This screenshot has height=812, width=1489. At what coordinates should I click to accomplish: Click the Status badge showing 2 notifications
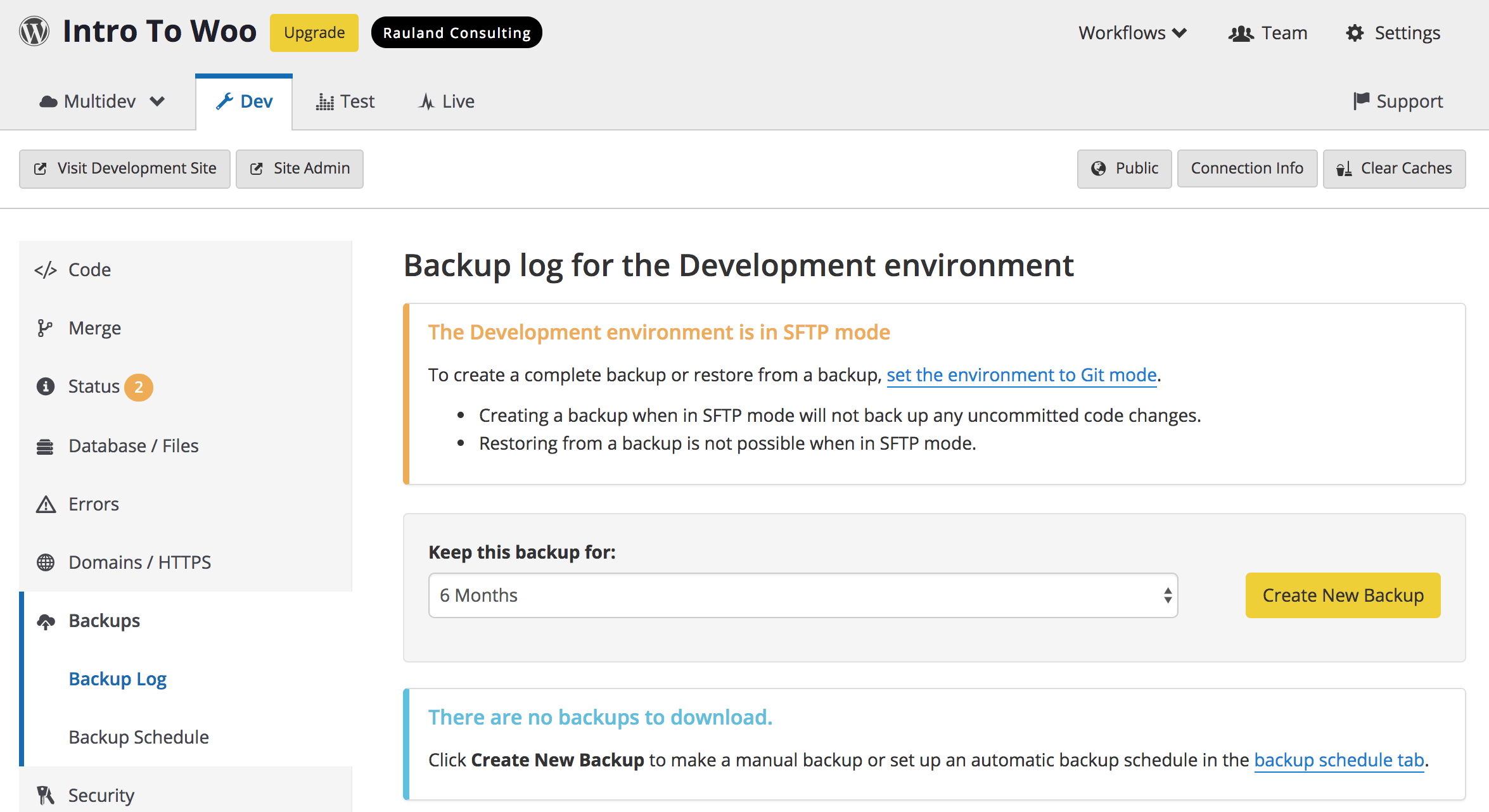tap(139, 387)
